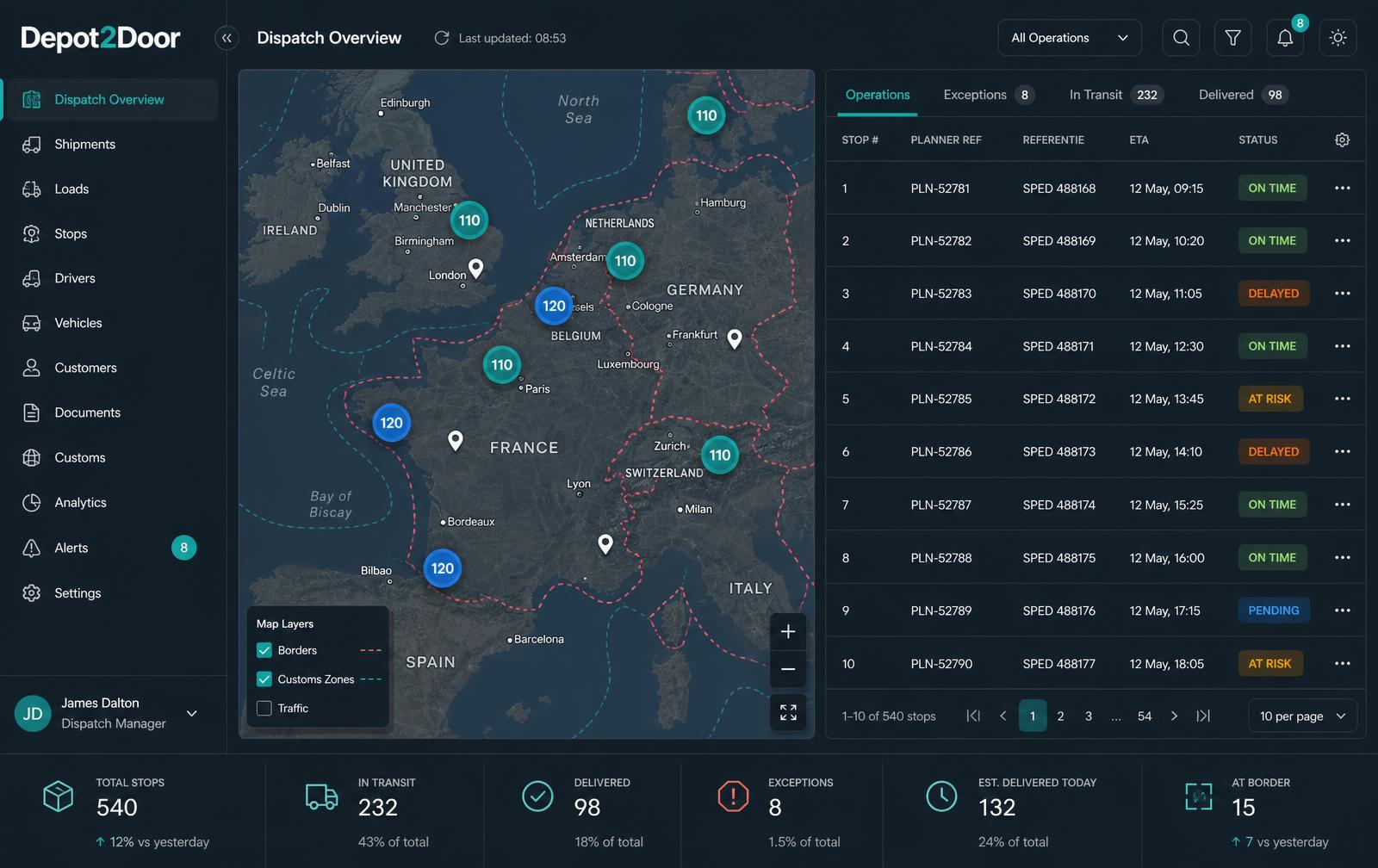
Task: Open the notifications bell icon
Action: point(1285,38)
